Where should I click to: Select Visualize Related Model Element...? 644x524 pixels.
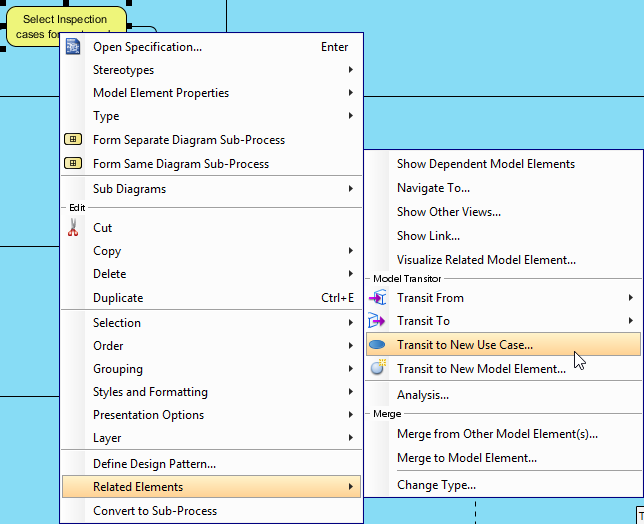click(503, 260)
